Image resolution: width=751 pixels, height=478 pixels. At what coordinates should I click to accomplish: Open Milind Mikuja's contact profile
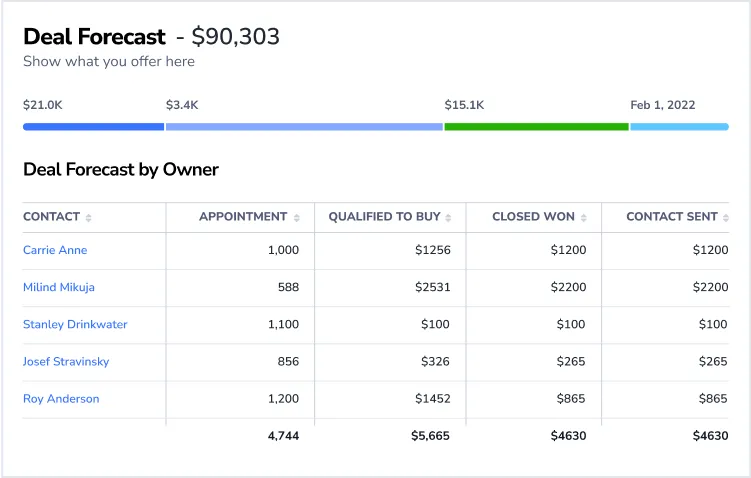pyautogui.click(x=59, y=287)
